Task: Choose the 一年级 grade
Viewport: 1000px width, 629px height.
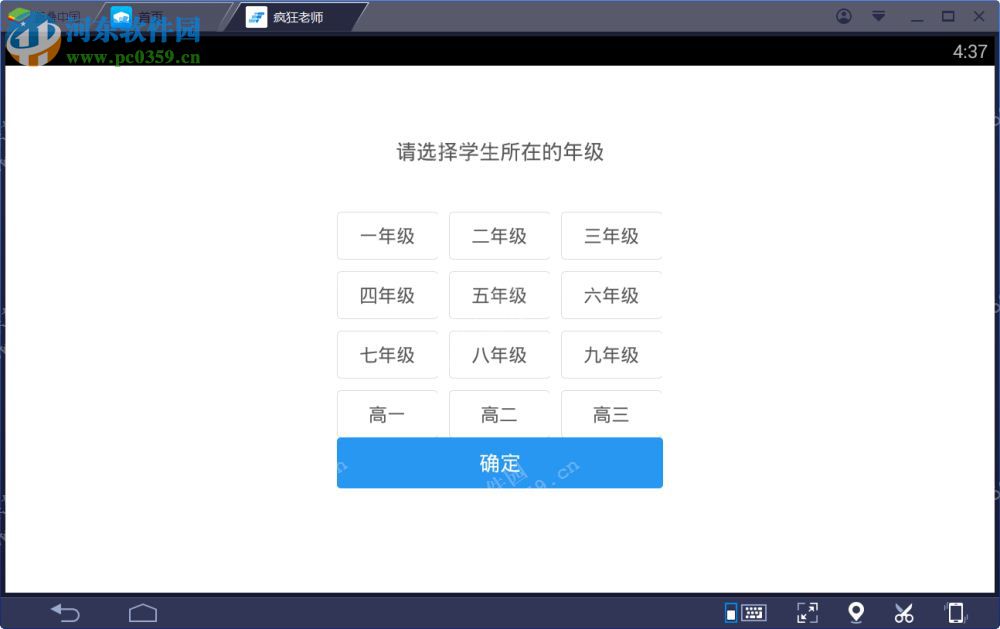Action: [x=388, y=236]
